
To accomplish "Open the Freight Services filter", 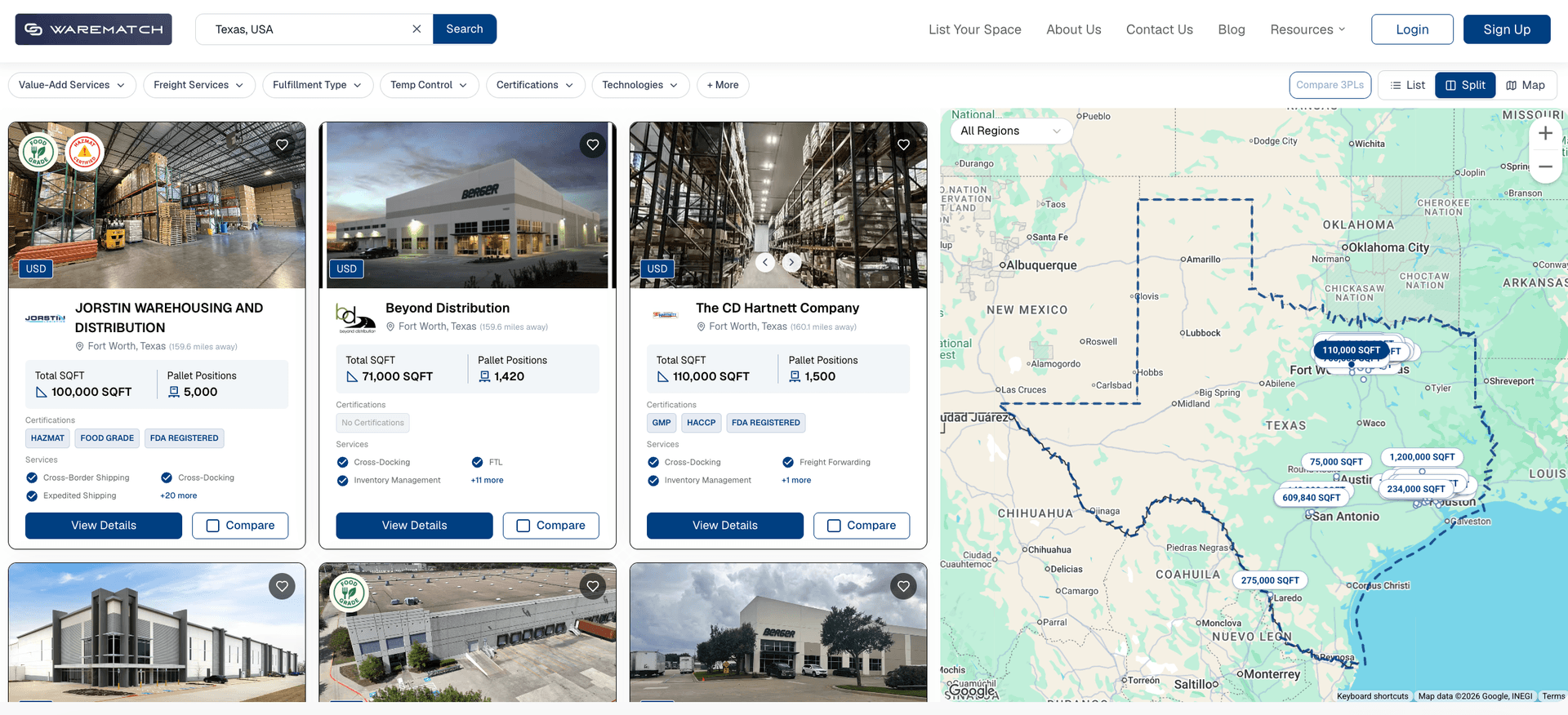I will (199, 85).
